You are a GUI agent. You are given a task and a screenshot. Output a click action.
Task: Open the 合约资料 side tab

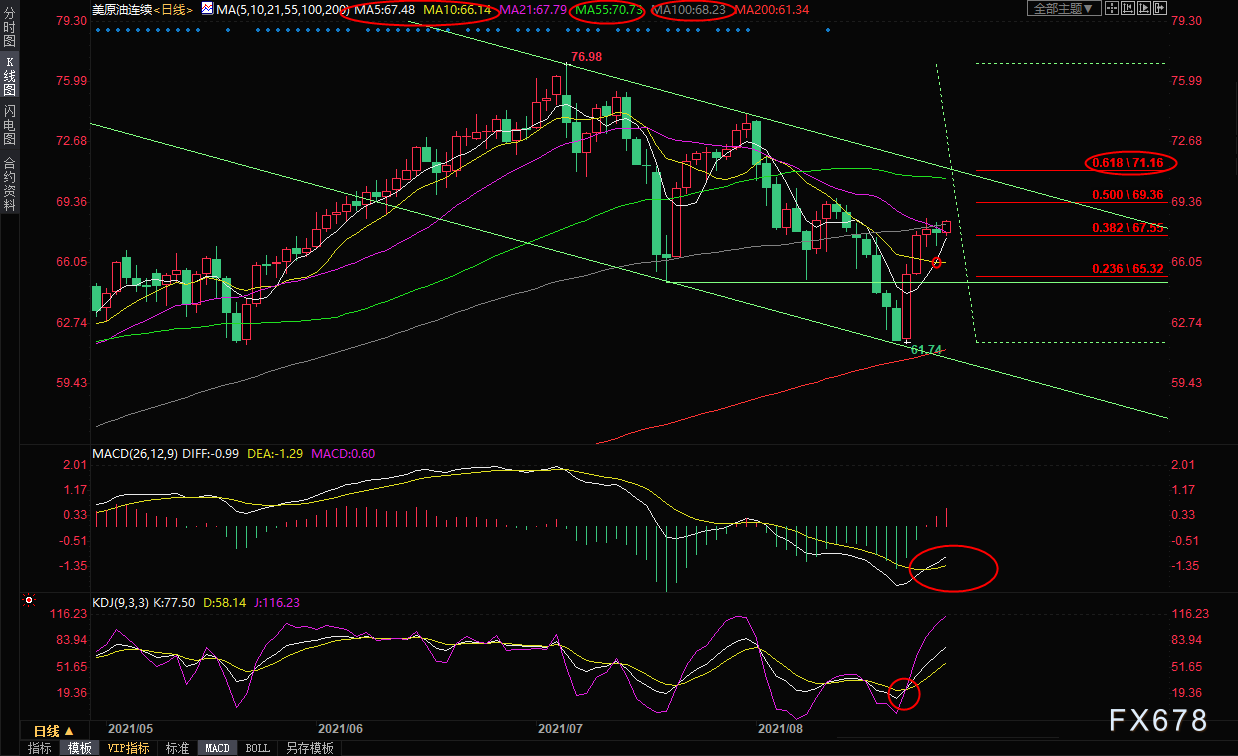(x=9, y=183)
